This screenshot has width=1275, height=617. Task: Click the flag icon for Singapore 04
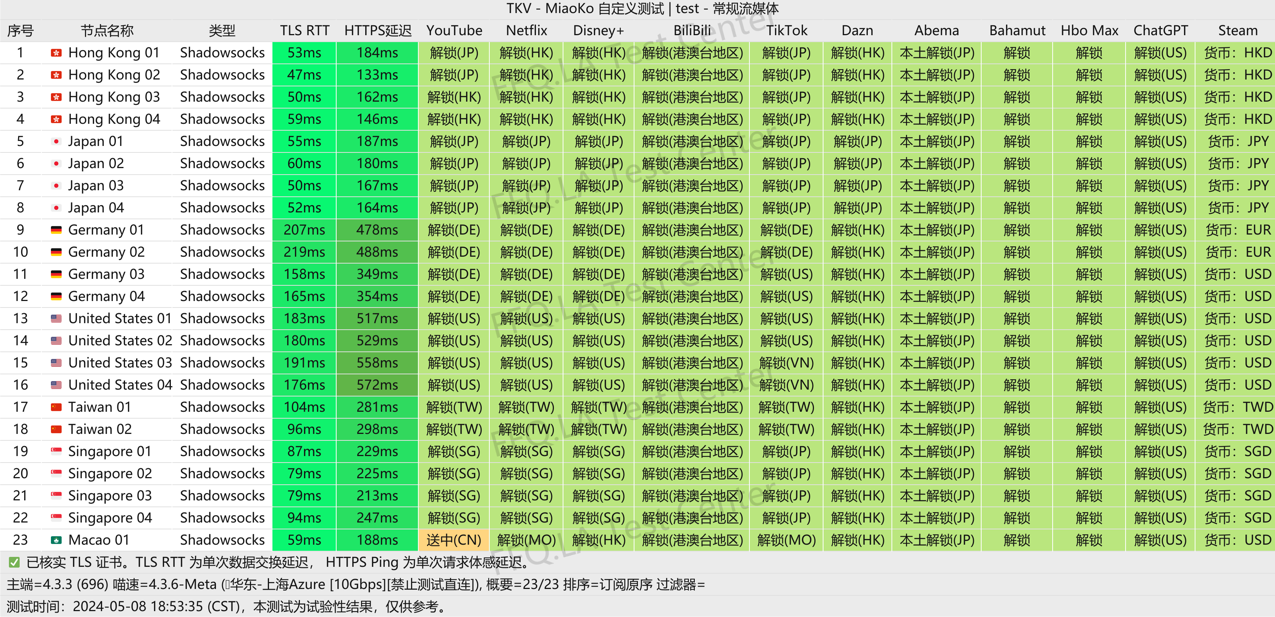[56, 518]
